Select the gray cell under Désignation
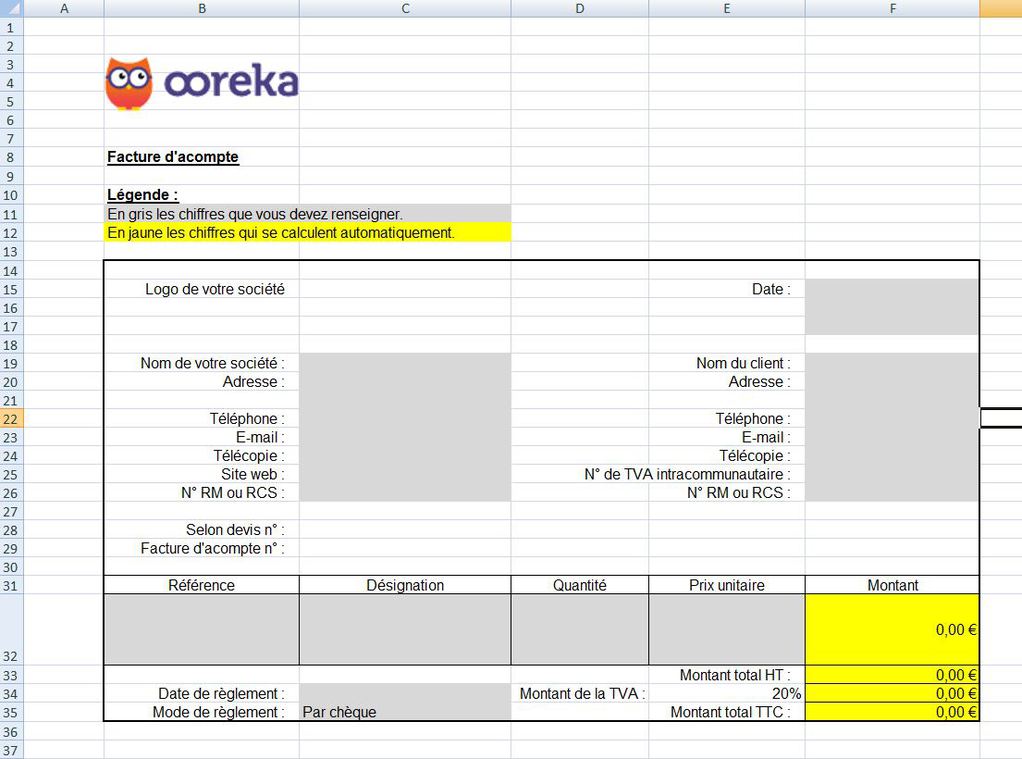 coord(404,630)
